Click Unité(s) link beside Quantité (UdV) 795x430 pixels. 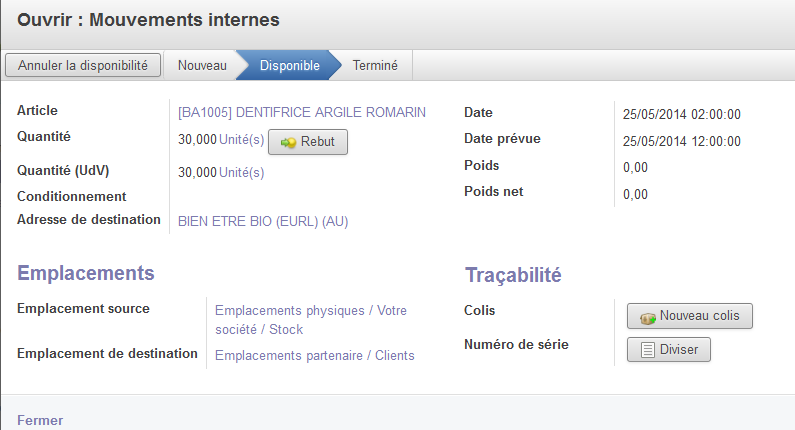pos(241,173)
